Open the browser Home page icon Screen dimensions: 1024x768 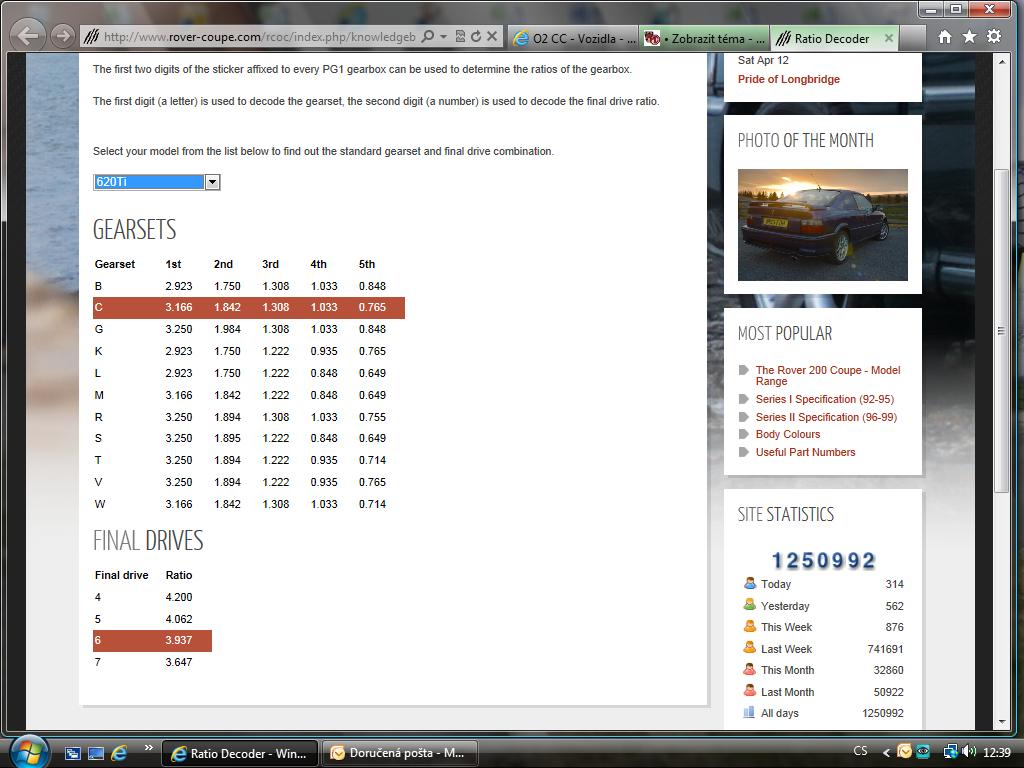pyautogui.click(x=944, y=37)
